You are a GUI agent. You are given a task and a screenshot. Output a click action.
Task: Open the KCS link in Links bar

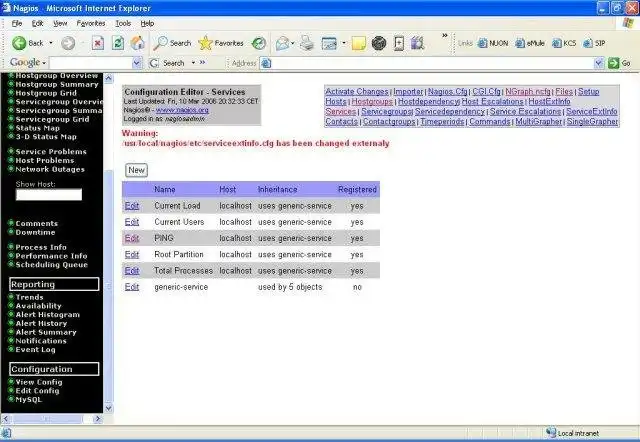pos(564,43)
